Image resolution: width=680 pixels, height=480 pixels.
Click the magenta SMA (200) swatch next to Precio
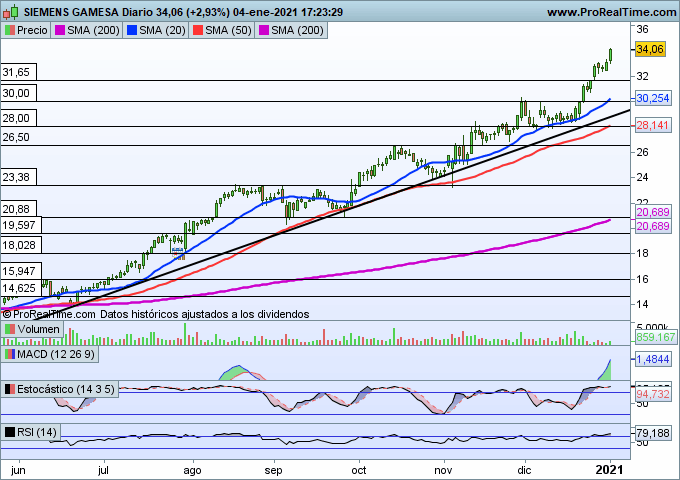point(60,30)
